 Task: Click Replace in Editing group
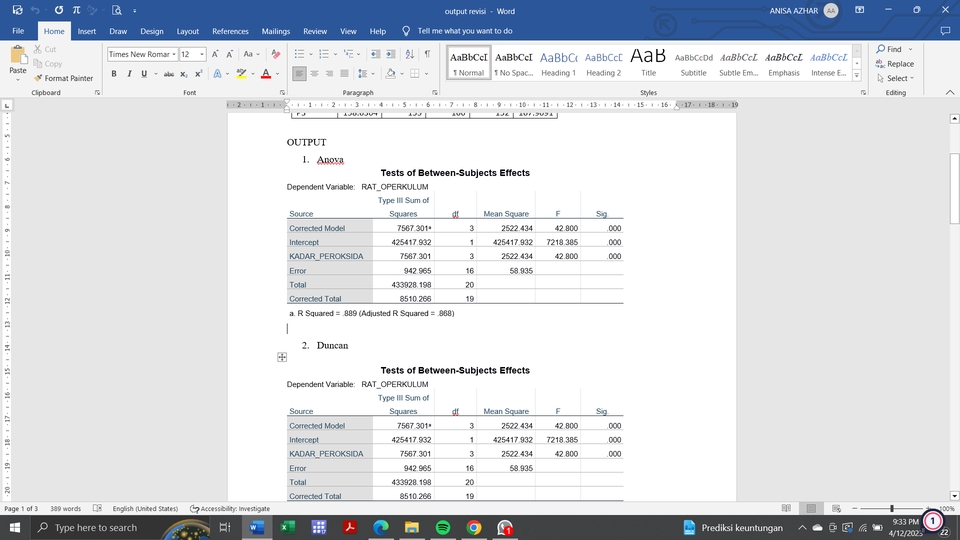click(x=894, y=64)
